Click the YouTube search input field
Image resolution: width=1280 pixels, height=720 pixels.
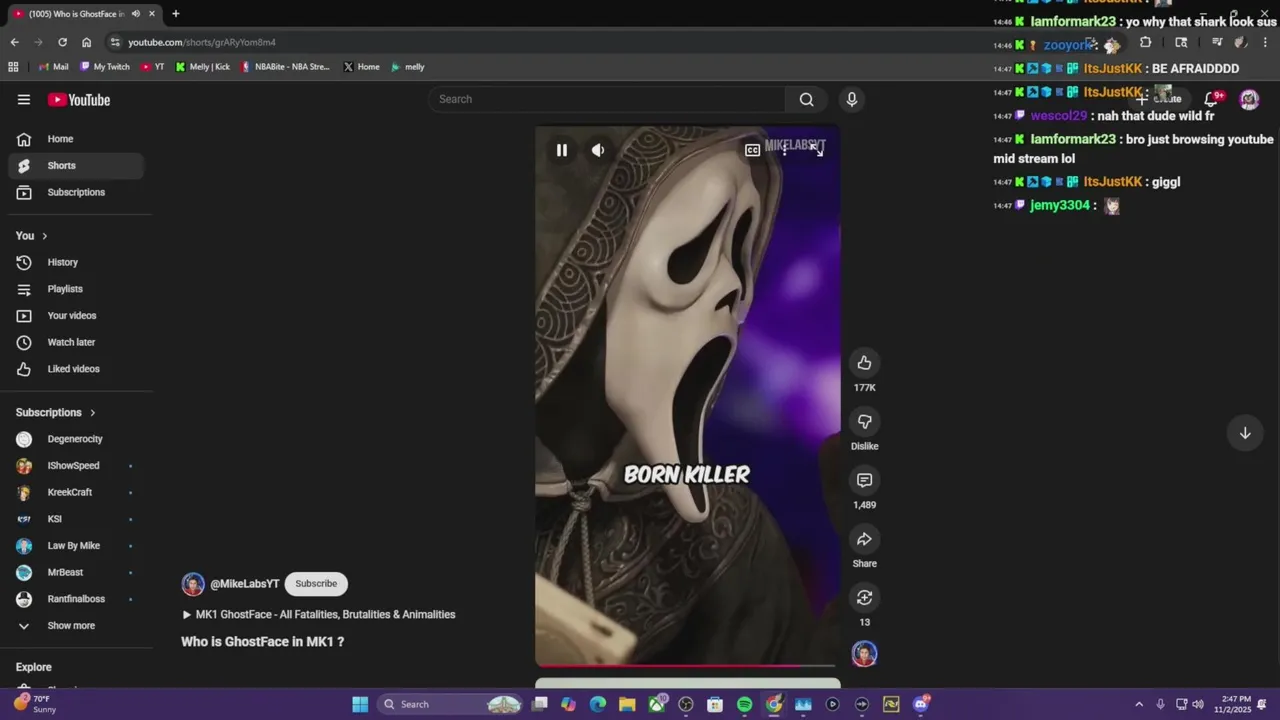[608, 99]
